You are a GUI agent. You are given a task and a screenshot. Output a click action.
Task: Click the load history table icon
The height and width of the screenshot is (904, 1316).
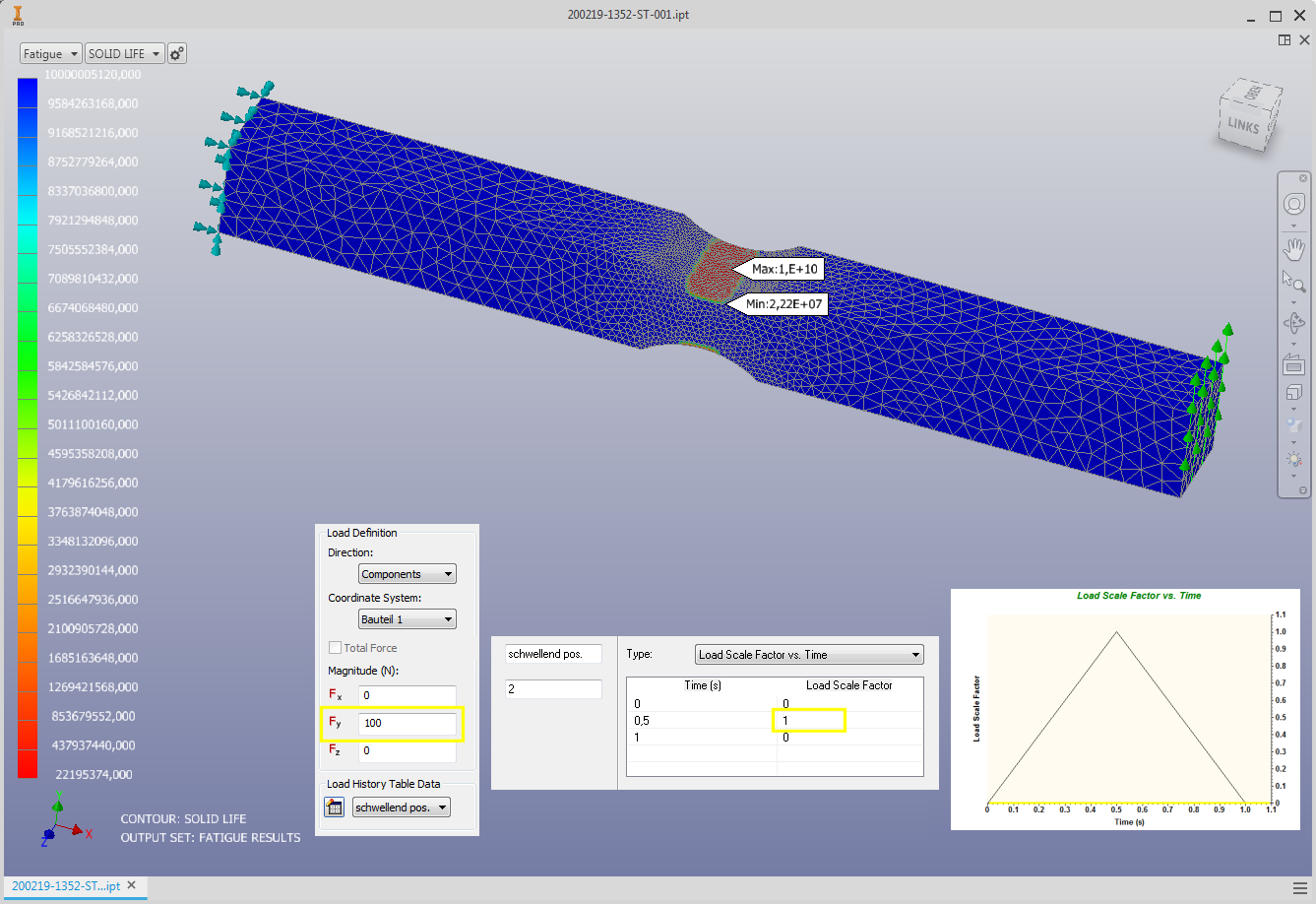click(x=335, y=807)
